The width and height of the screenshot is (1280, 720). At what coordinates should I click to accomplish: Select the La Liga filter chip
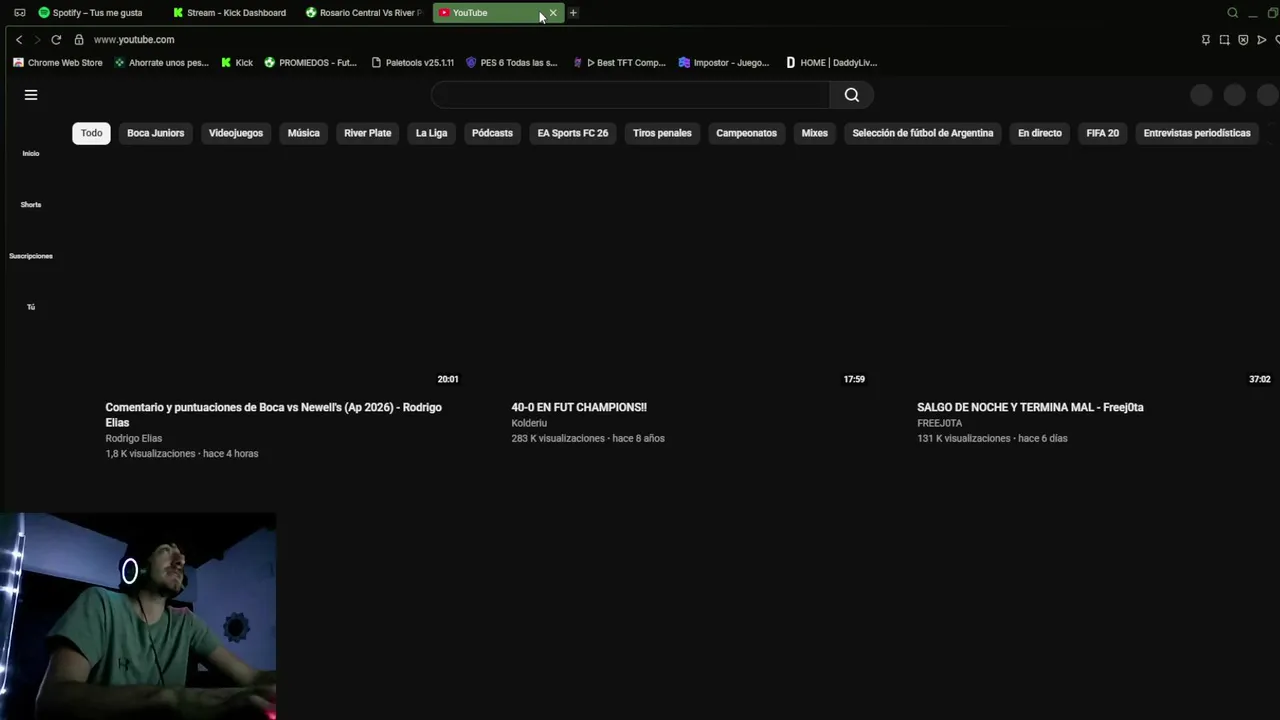click(x=432, y=133)
